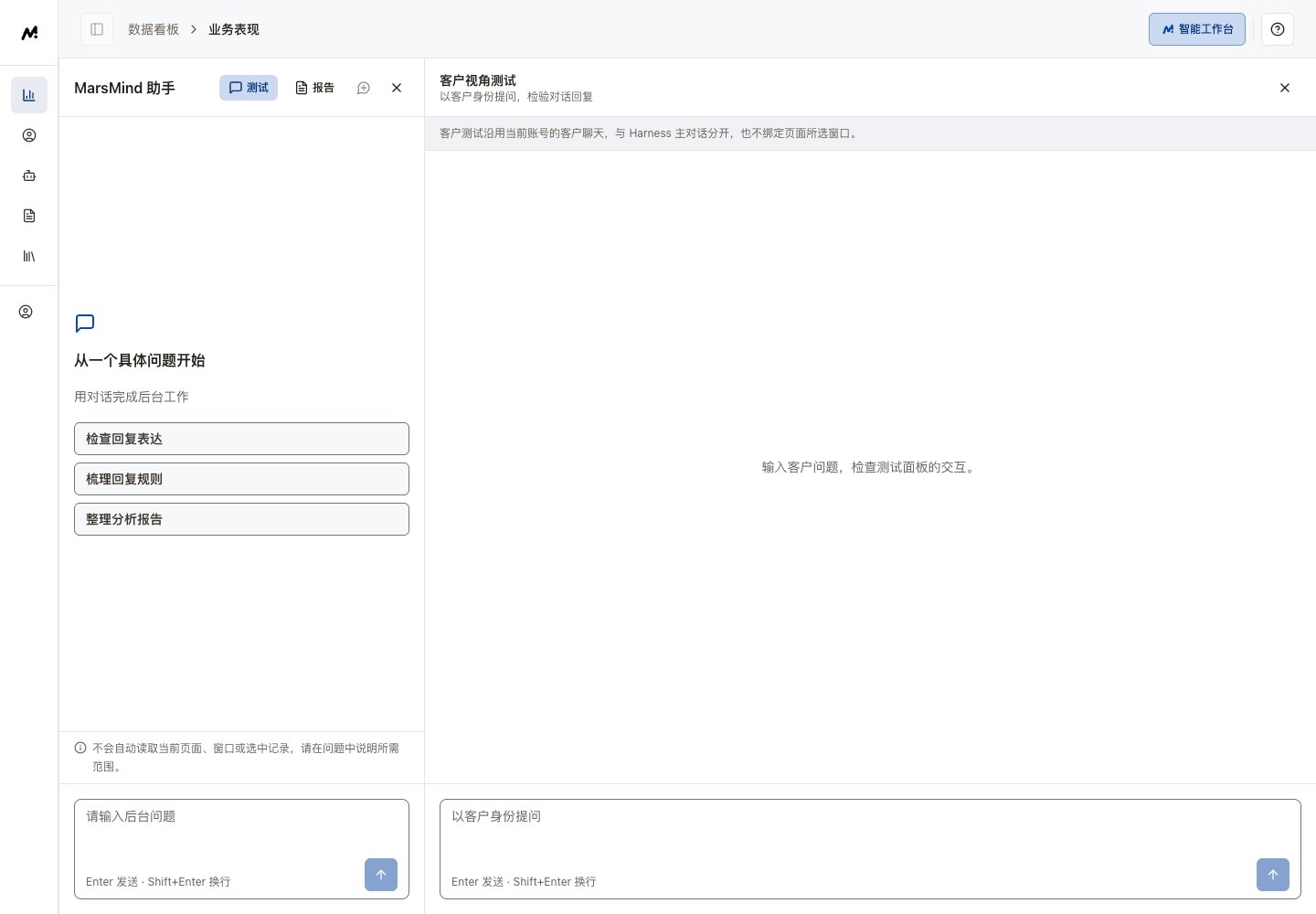Go to 数据看板 breadcrumb
Image resolution: width=1316 pixels, height=914 pixels.
154,29
